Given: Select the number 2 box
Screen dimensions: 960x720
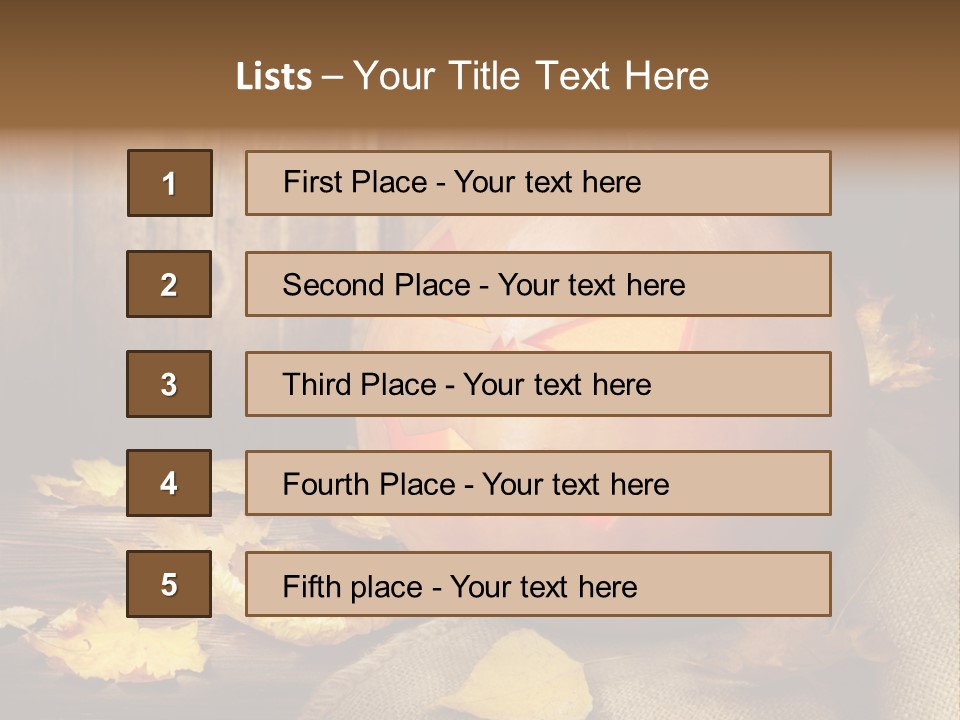Looking at the screenshot, I should (169, 284).
